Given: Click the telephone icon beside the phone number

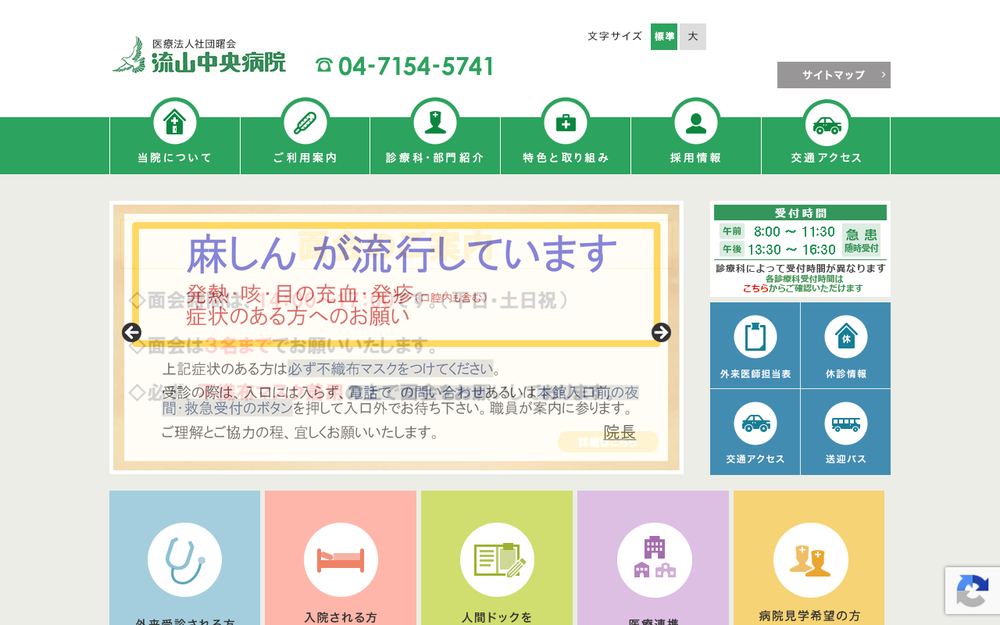Looking at the screenshot, I should coord(324,65).
